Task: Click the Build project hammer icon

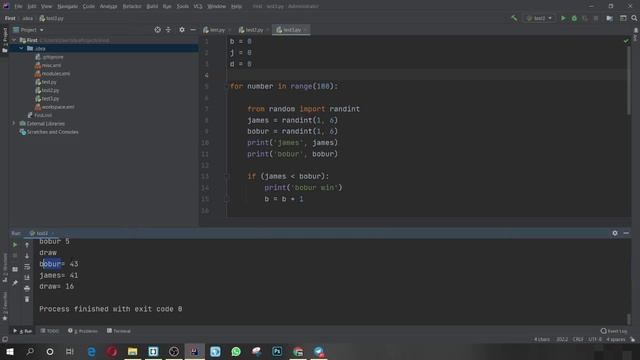Action: (514, 18)
